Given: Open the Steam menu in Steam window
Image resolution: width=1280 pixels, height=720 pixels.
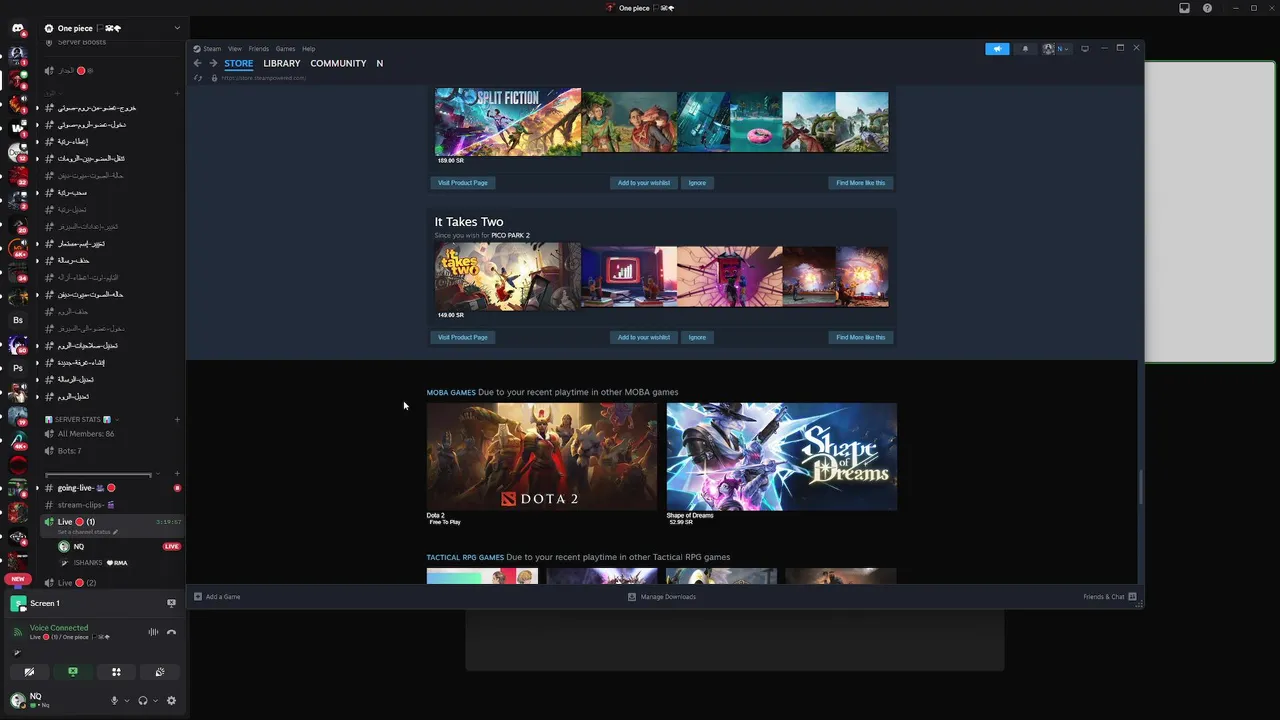Looking at the screenshot, I should [x=212, y=48].
